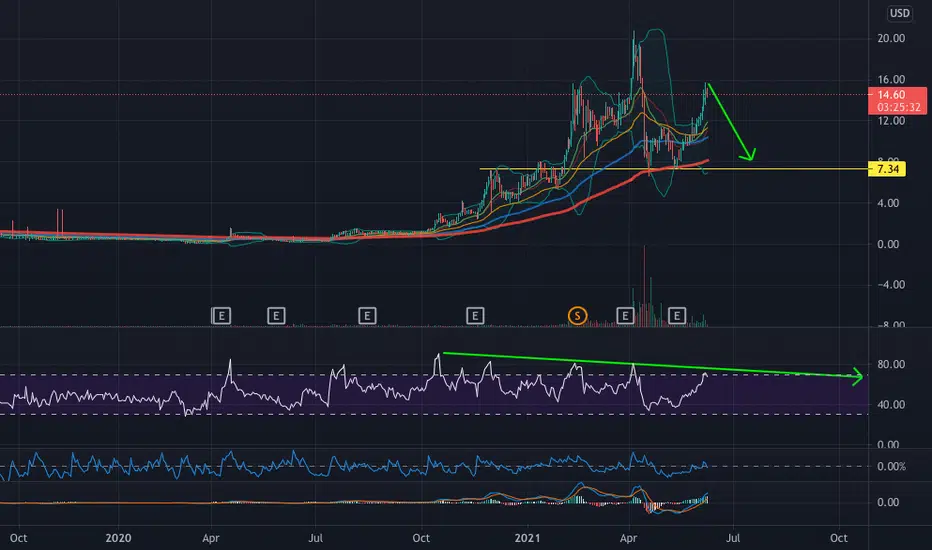Open the earnings E marker directly above Apr 2021
Screen dimensions: 932x550
click(625, 316)
